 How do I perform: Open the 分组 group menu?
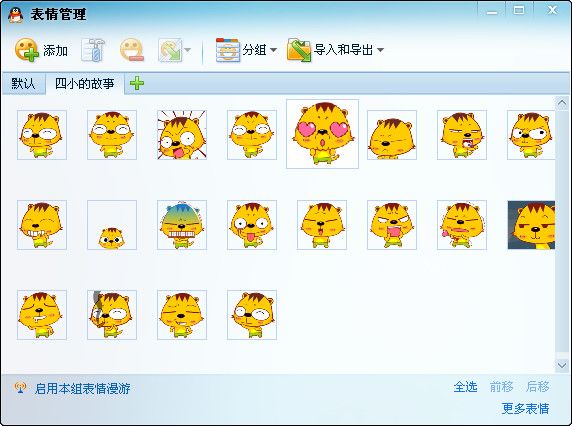(x=246, y=50)
